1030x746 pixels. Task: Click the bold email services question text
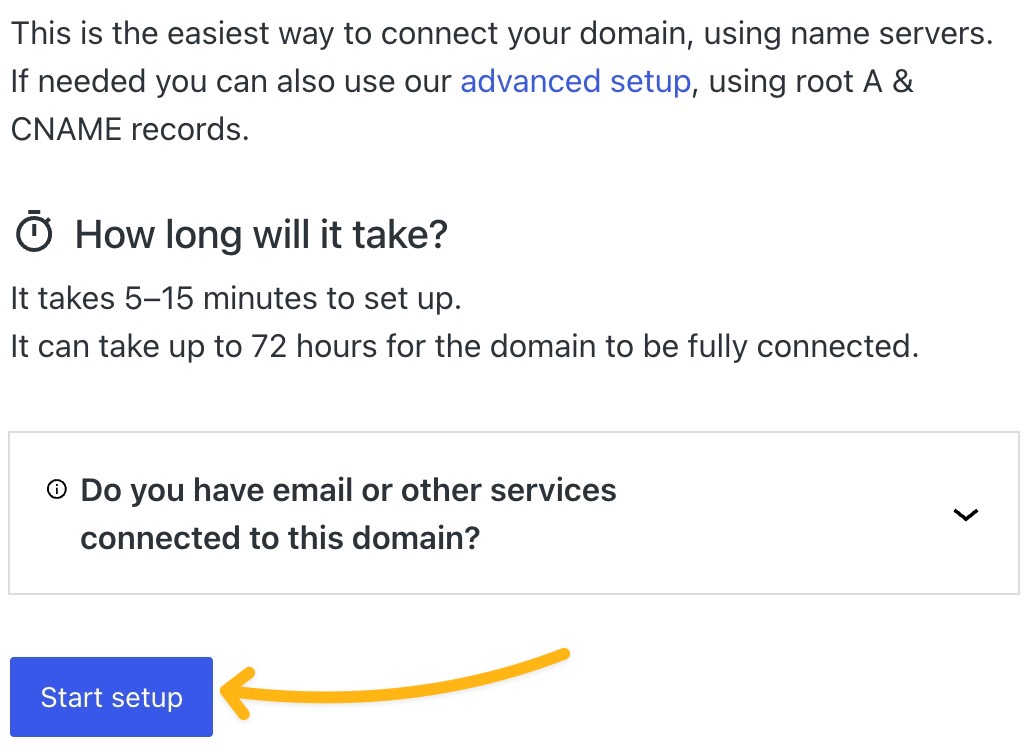pos(348,513)
